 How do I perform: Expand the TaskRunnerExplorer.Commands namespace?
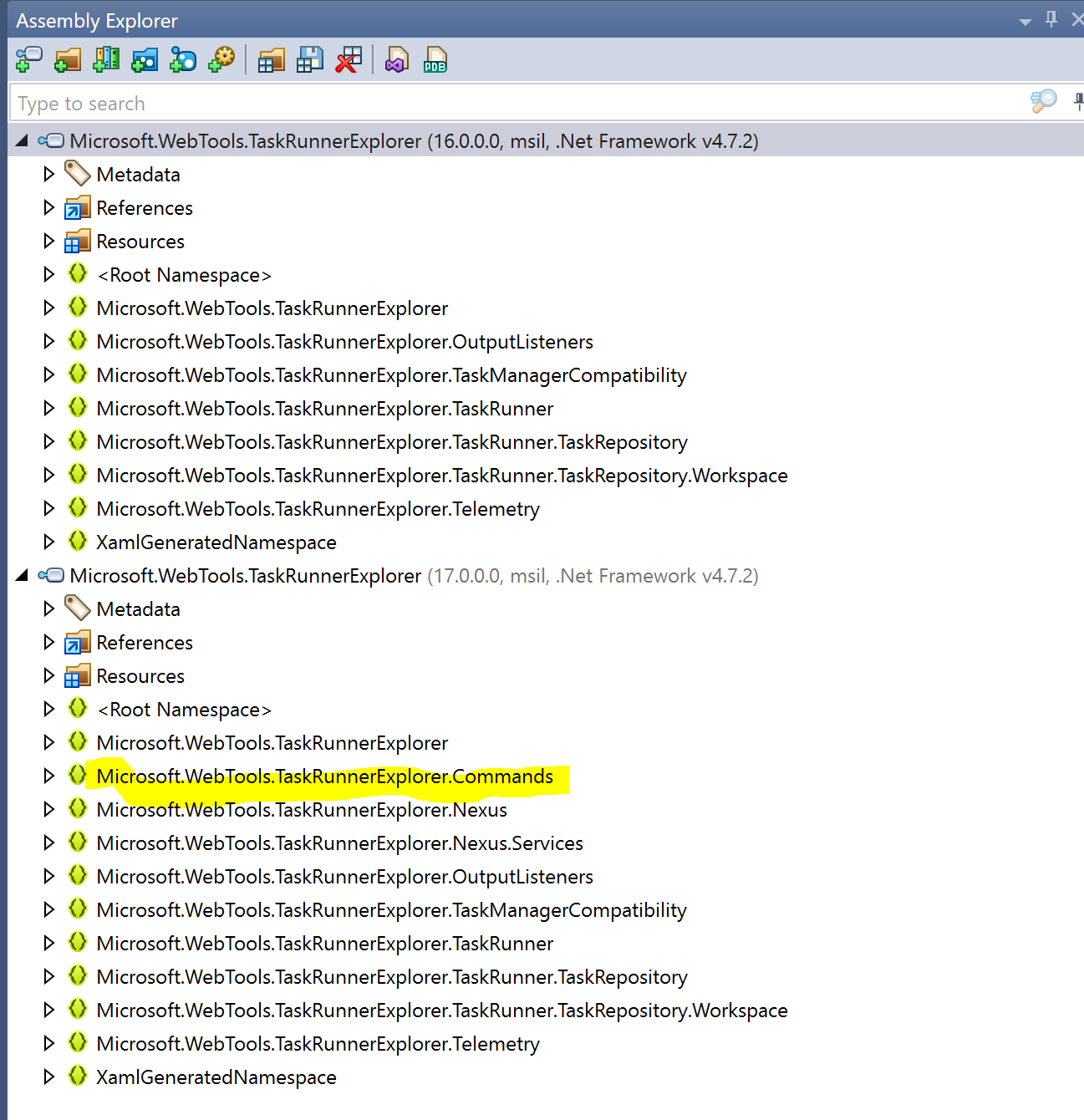48,776
